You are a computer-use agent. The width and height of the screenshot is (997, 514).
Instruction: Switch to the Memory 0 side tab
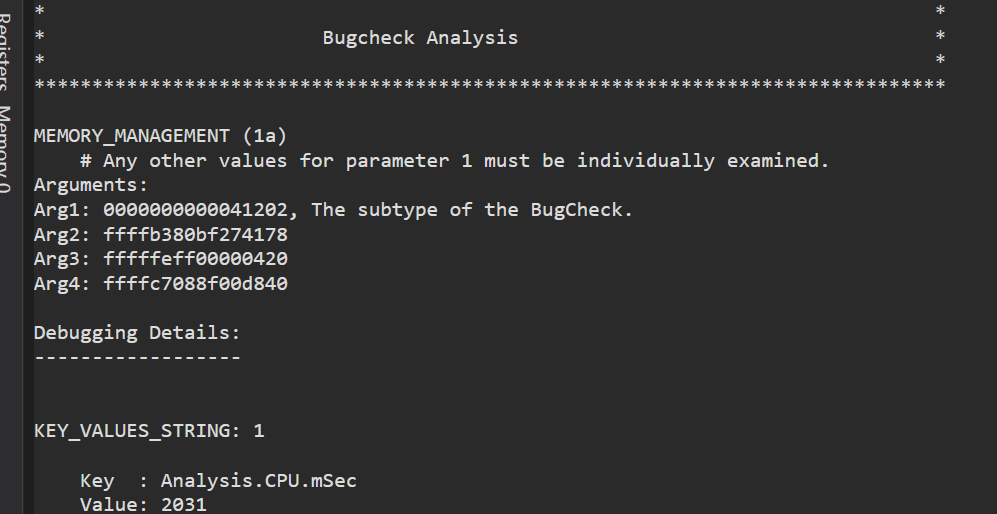(5, 149)
